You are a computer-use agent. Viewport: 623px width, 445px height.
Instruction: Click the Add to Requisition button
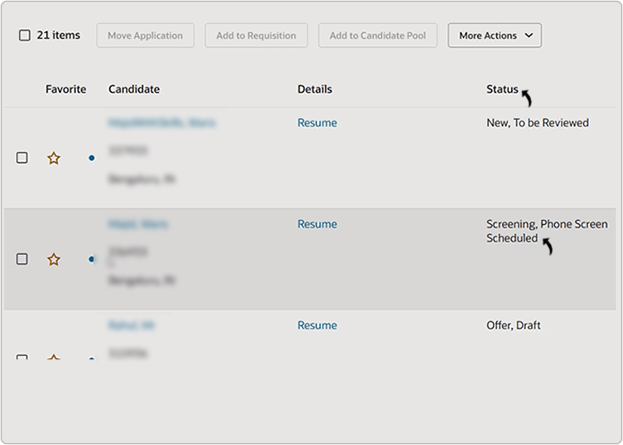point(256,36)
